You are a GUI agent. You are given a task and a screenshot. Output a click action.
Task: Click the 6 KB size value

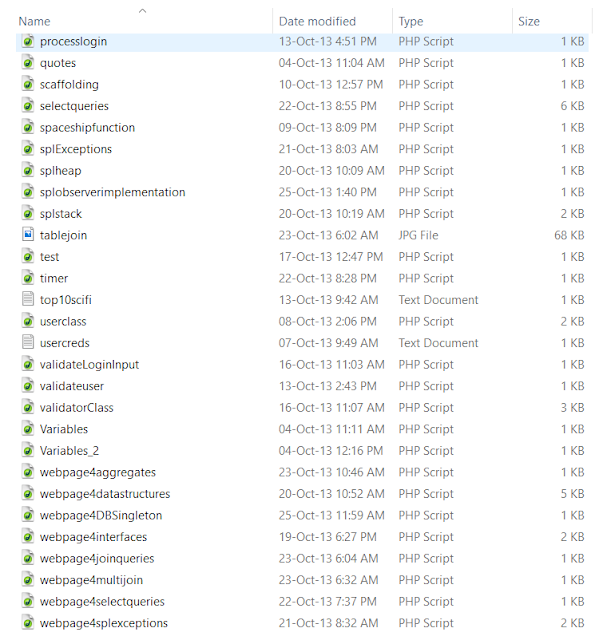click(x=572, y=106)
